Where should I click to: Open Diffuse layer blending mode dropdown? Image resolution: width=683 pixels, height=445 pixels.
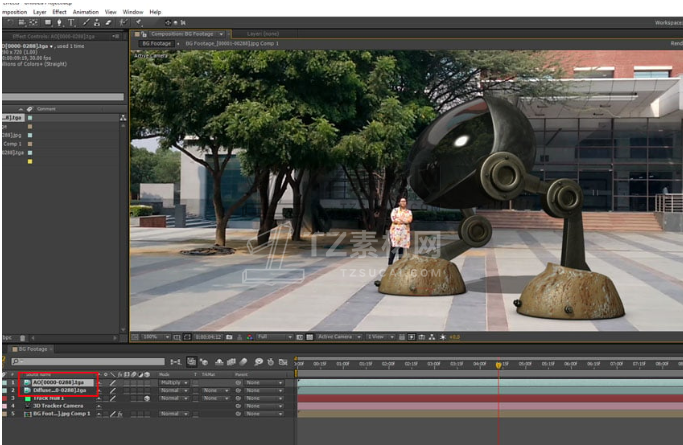click(x=174, y=391)
